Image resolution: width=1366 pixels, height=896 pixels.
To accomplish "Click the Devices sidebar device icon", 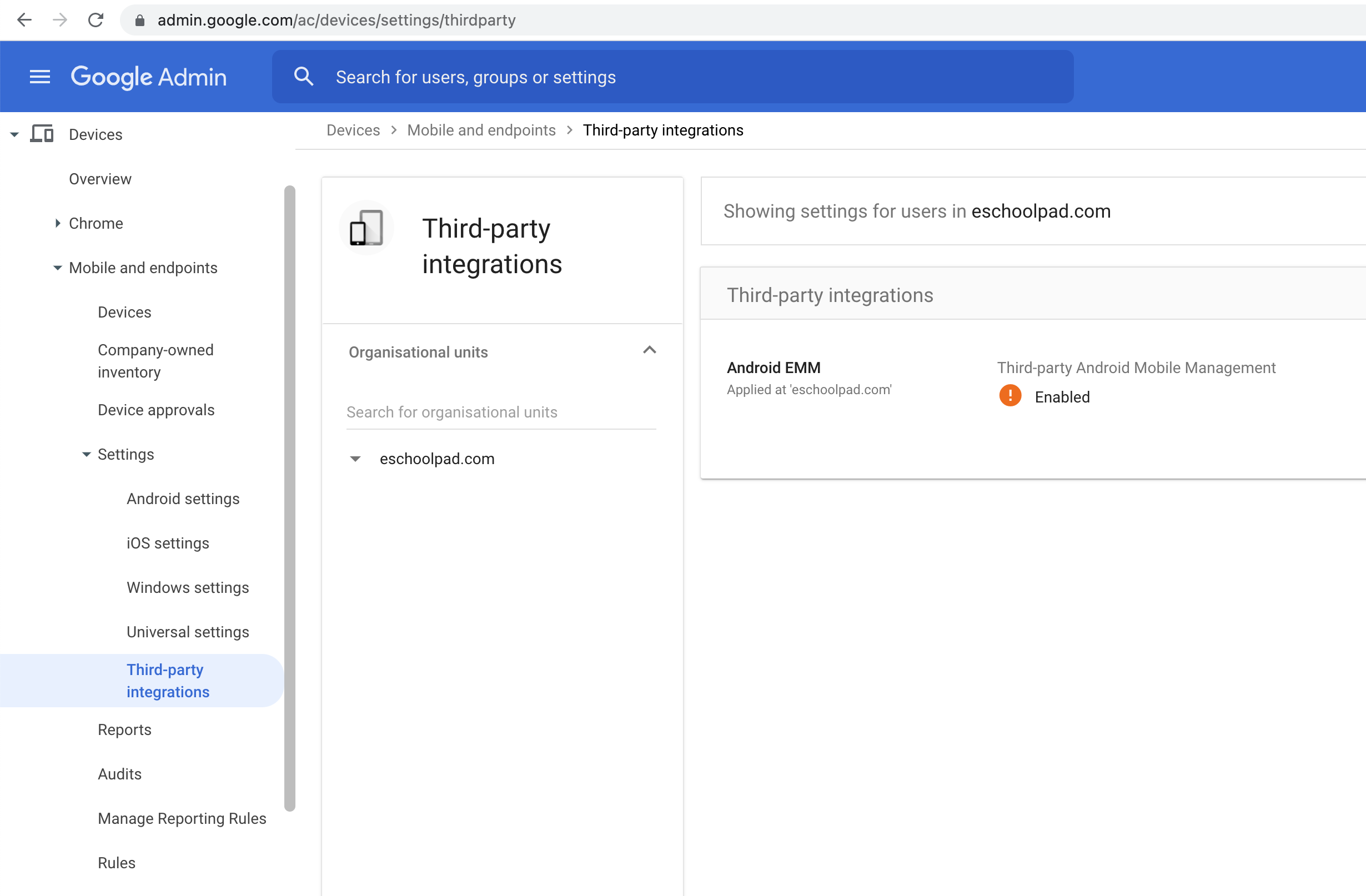I will pos(41,134).
